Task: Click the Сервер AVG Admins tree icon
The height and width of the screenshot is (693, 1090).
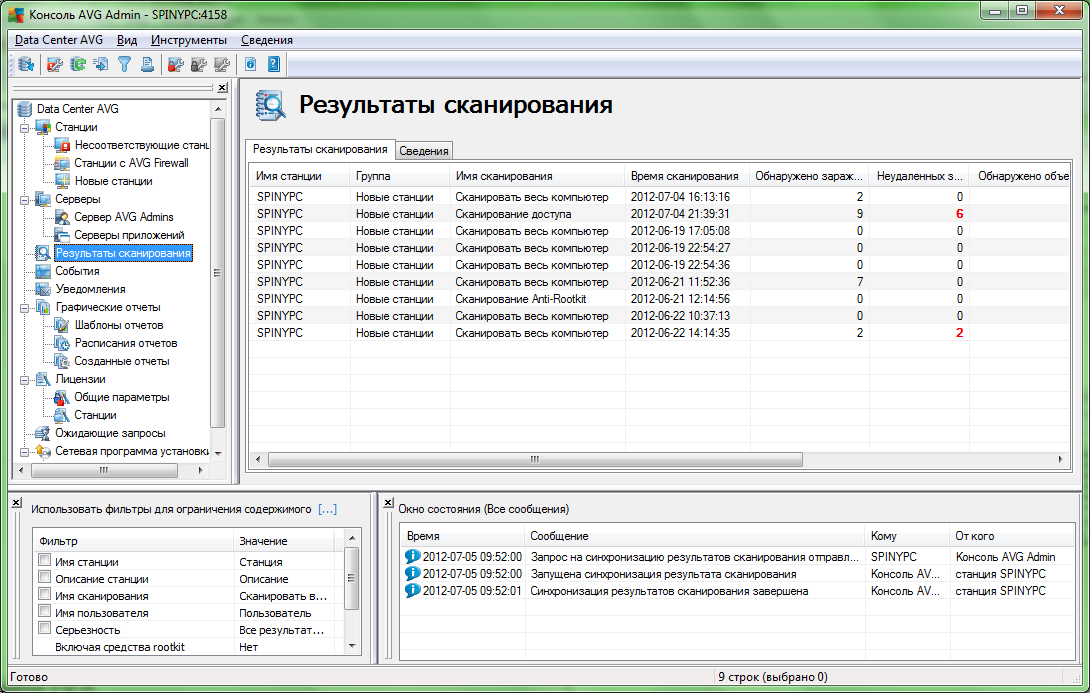Action: click(x=63, y=218)
